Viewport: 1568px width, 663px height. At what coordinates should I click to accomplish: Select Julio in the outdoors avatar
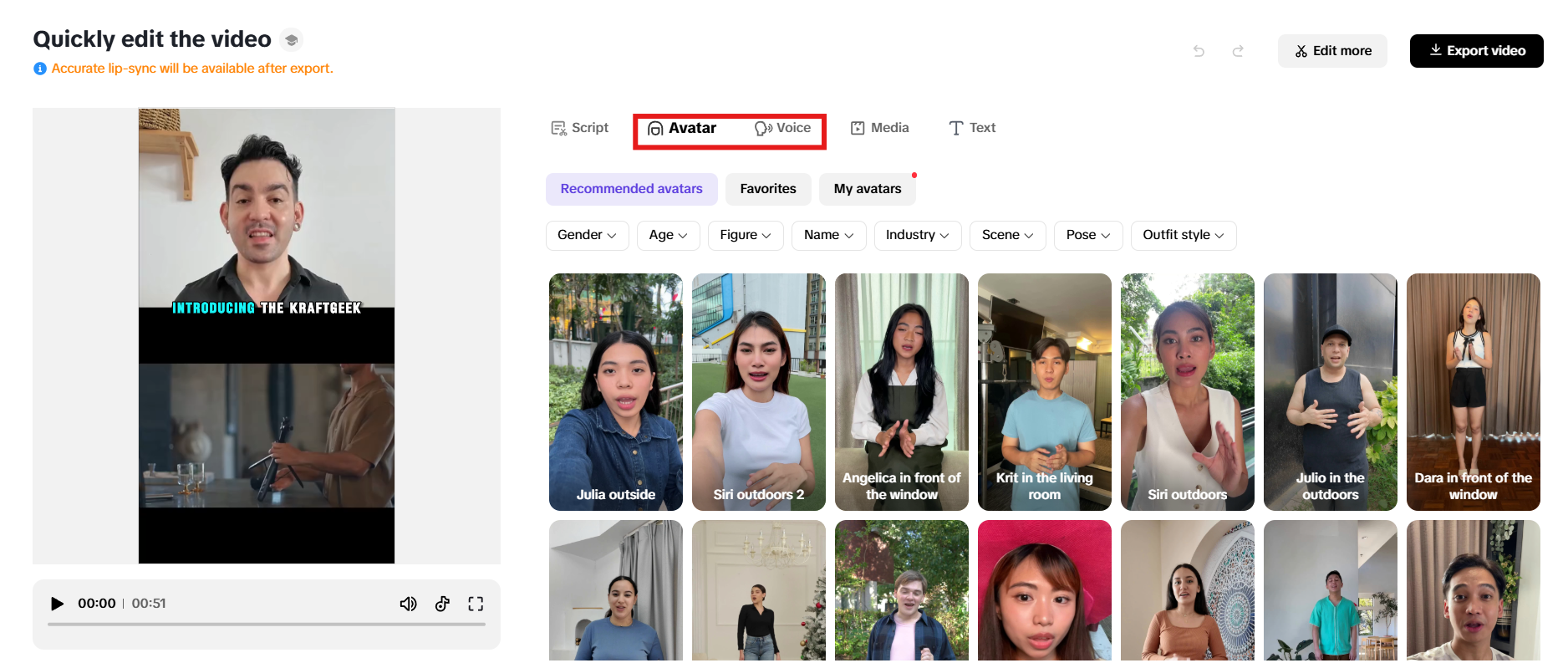1331,392
